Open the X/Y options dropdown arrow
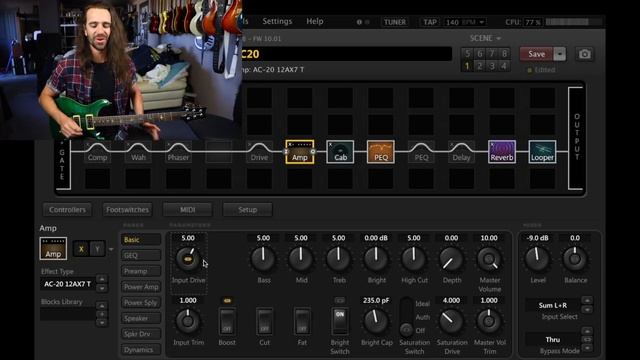Image resolution: width=640 pixels, height=360 pixels. click(x=111, y=249)
